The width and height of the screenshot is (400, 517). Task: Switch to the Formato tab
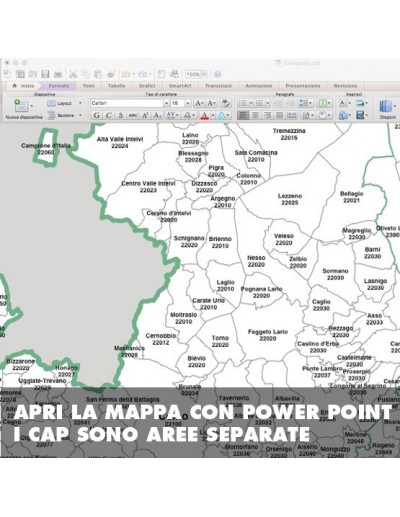(59, 86)
